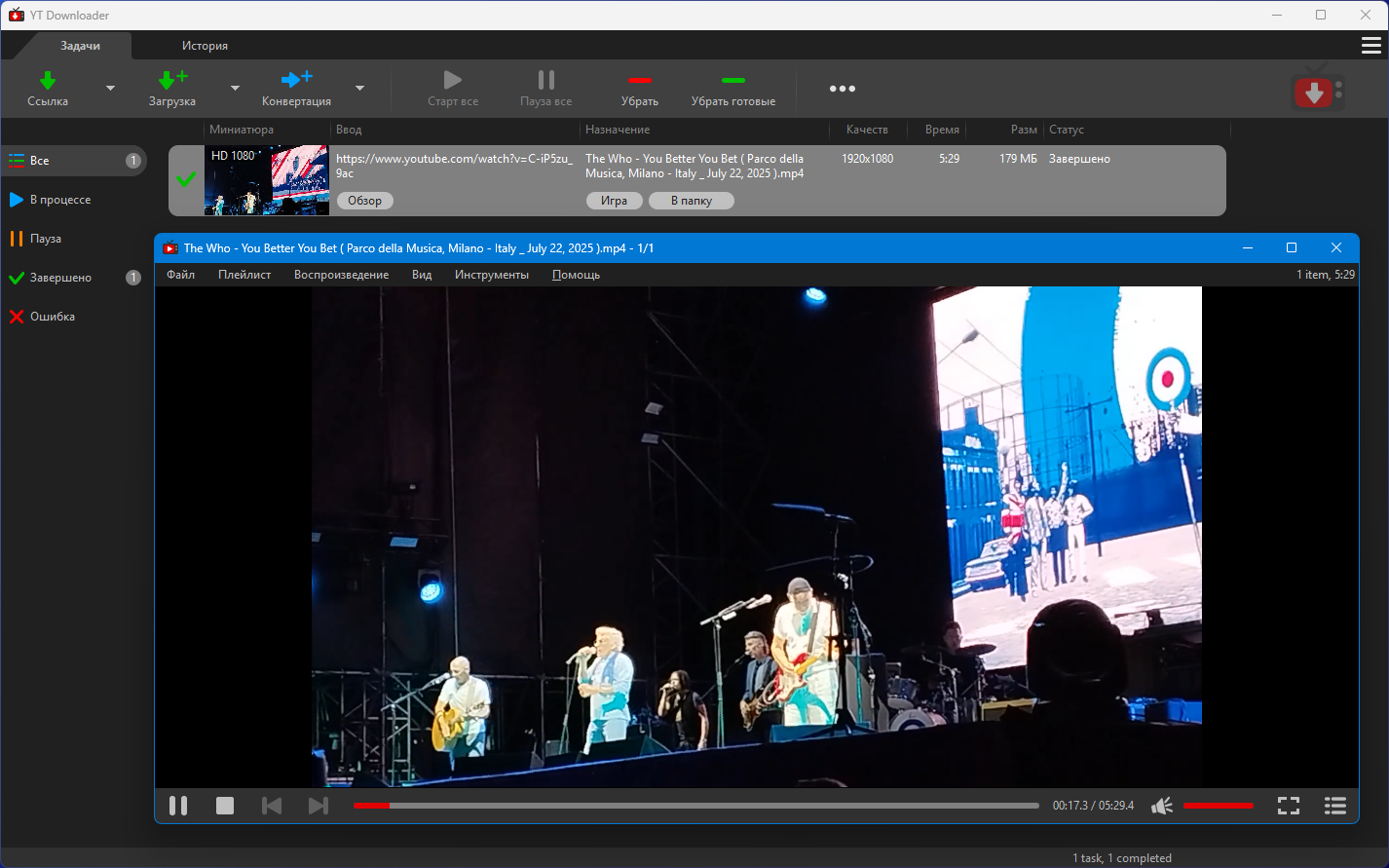
Task: Toggle the playlist panel icon
Action: pyautogui.click(x=1335, y=806)
